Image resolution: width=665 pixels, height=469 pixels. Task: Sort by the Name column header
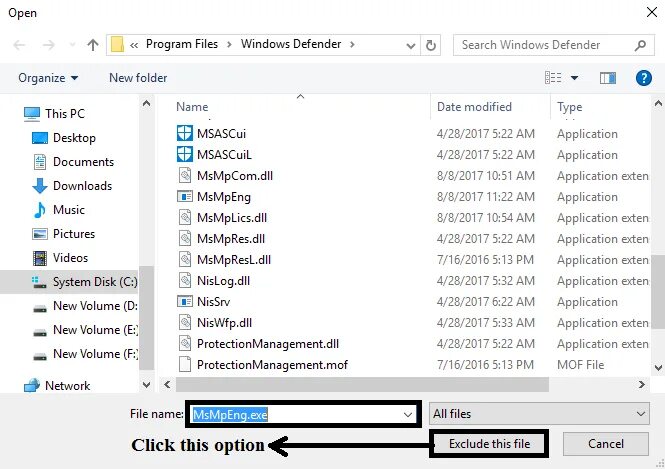[x=192, y=107]
